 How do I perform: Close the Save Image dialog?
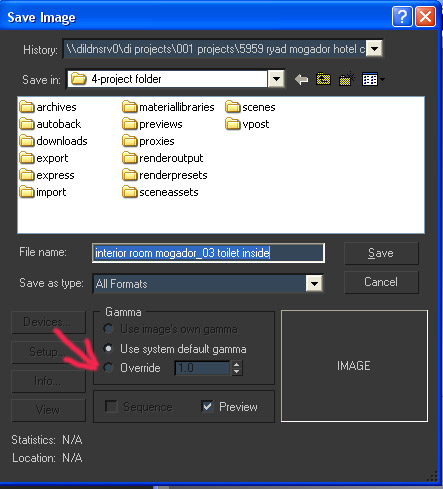426,16
